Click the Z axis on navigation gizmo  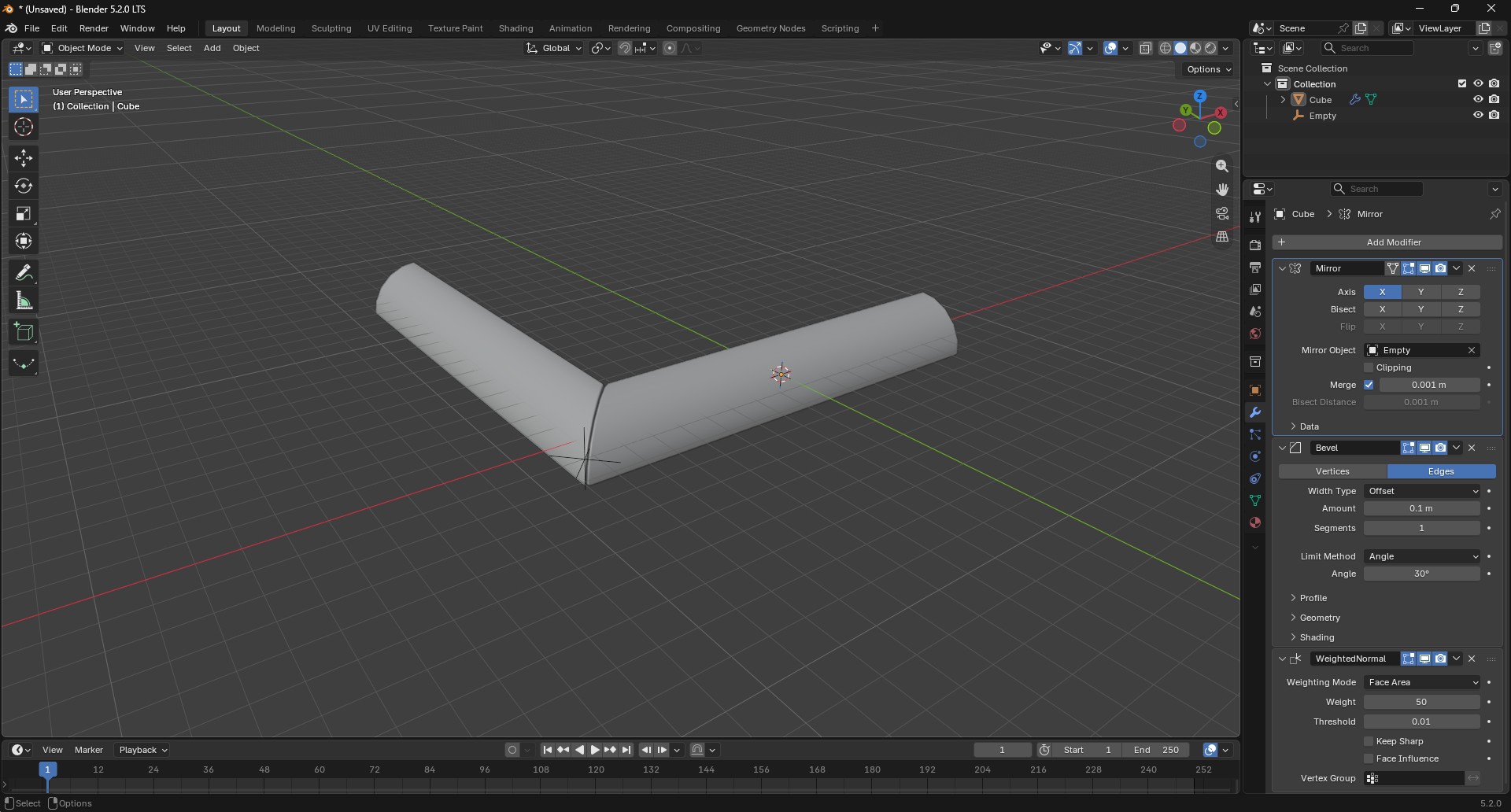[x=1200, y=96]
